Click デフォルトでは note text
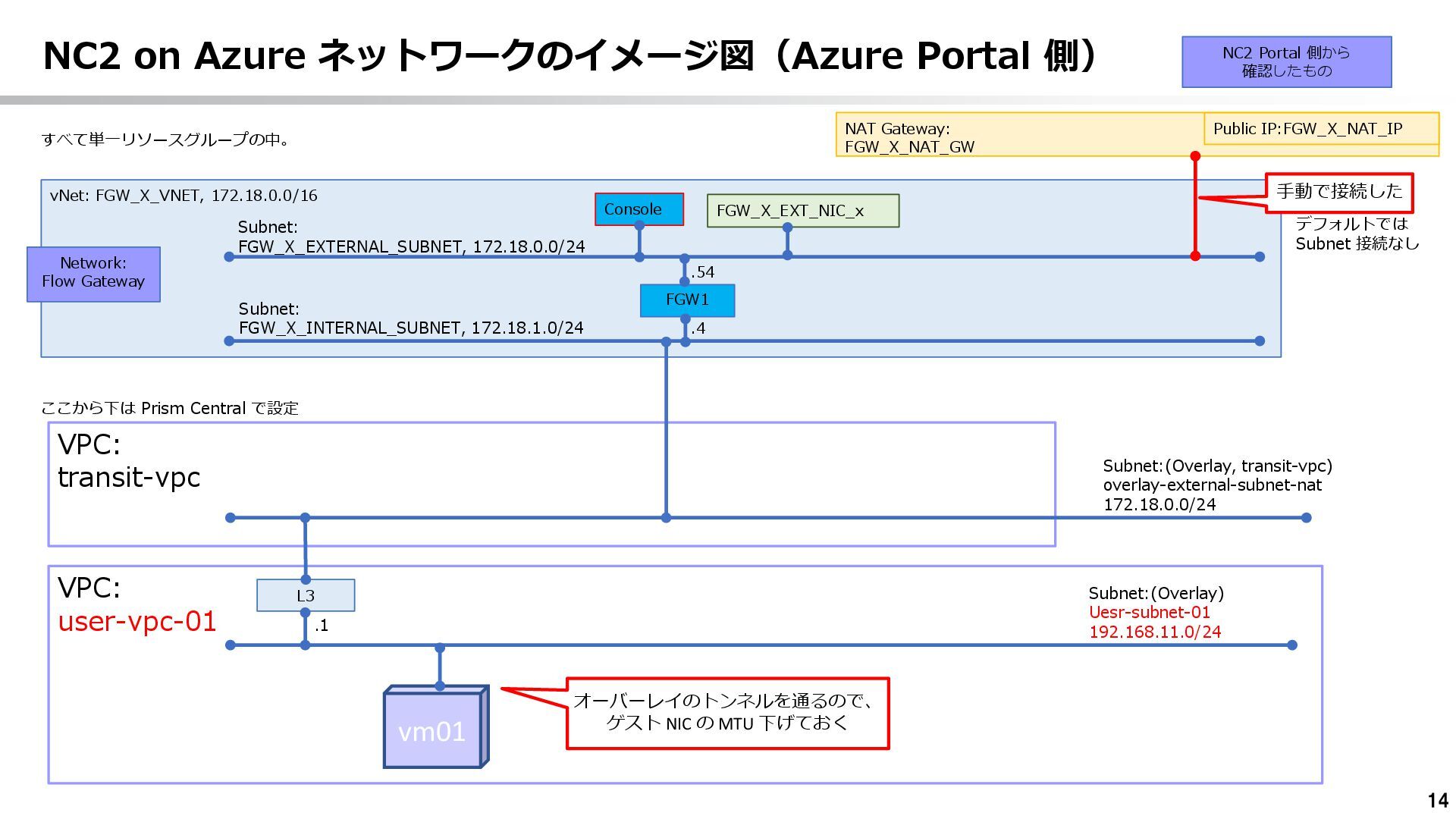Viewport: 1456px width, 819px height. (x=1351, y=224)
